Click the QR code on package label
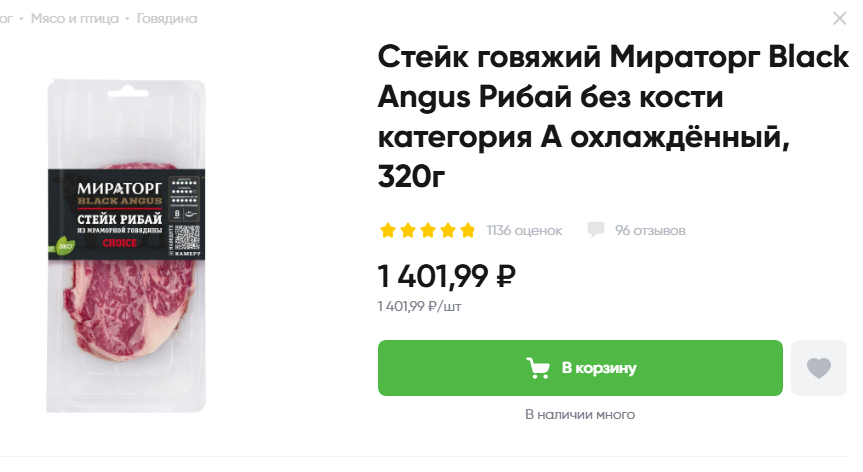Screen dimensions: 863x472 tap(187, 238)
